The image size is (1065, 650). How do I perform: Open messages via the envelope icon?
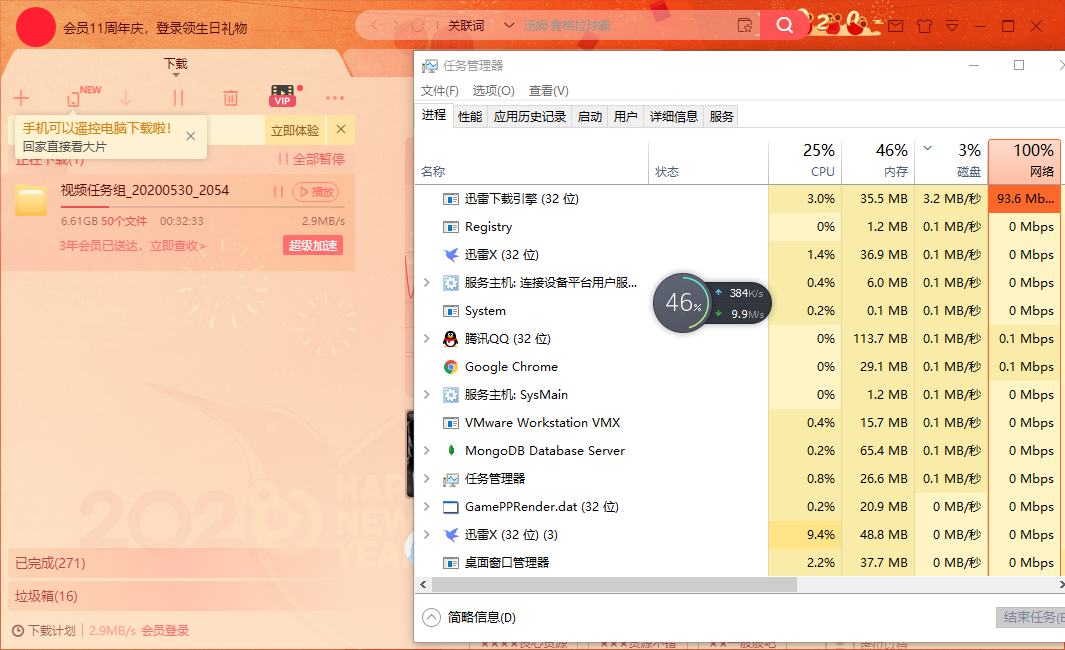[x=896, y=26]
